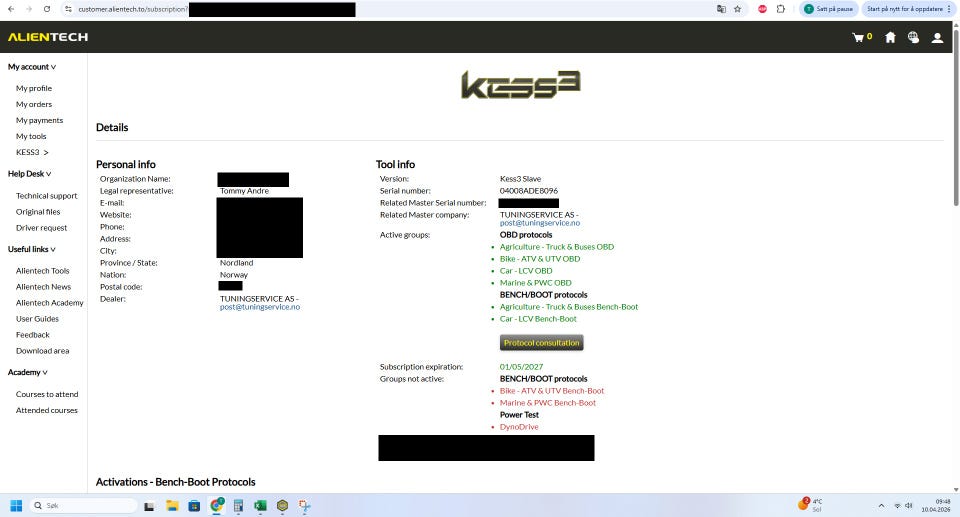Open Snipping Tool from the taskbar
This screenshot has width=960, height=517.
[304, 505]
